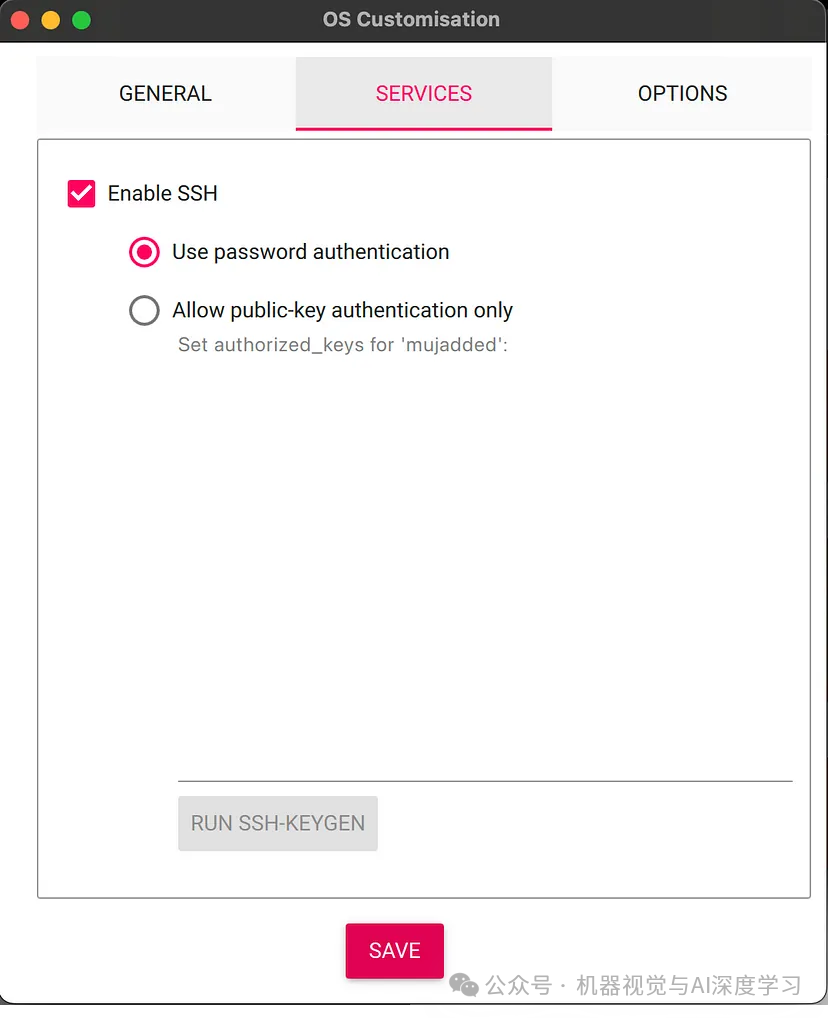The width and height of the screenshot is (828, 1018).
Task: Click the 'Set authorized_keys for mujadded' label
Action: pyautogui.click(x=343, y=345)
